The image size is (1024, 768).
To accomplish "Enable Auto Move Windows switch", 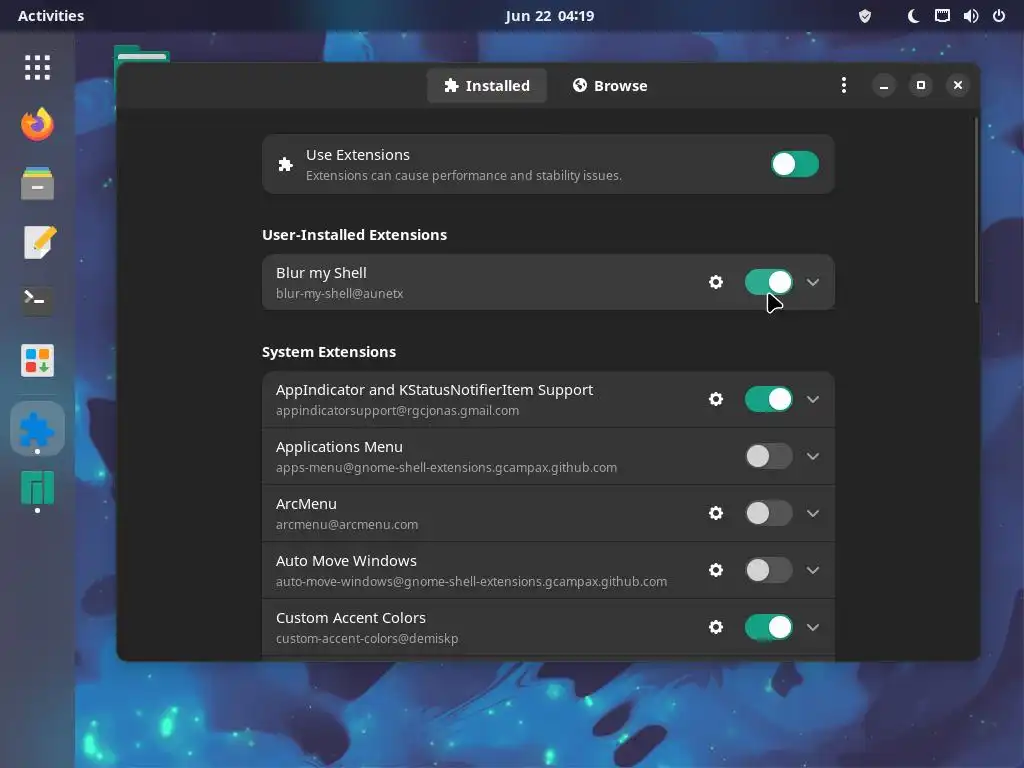I will click(769, 570).
